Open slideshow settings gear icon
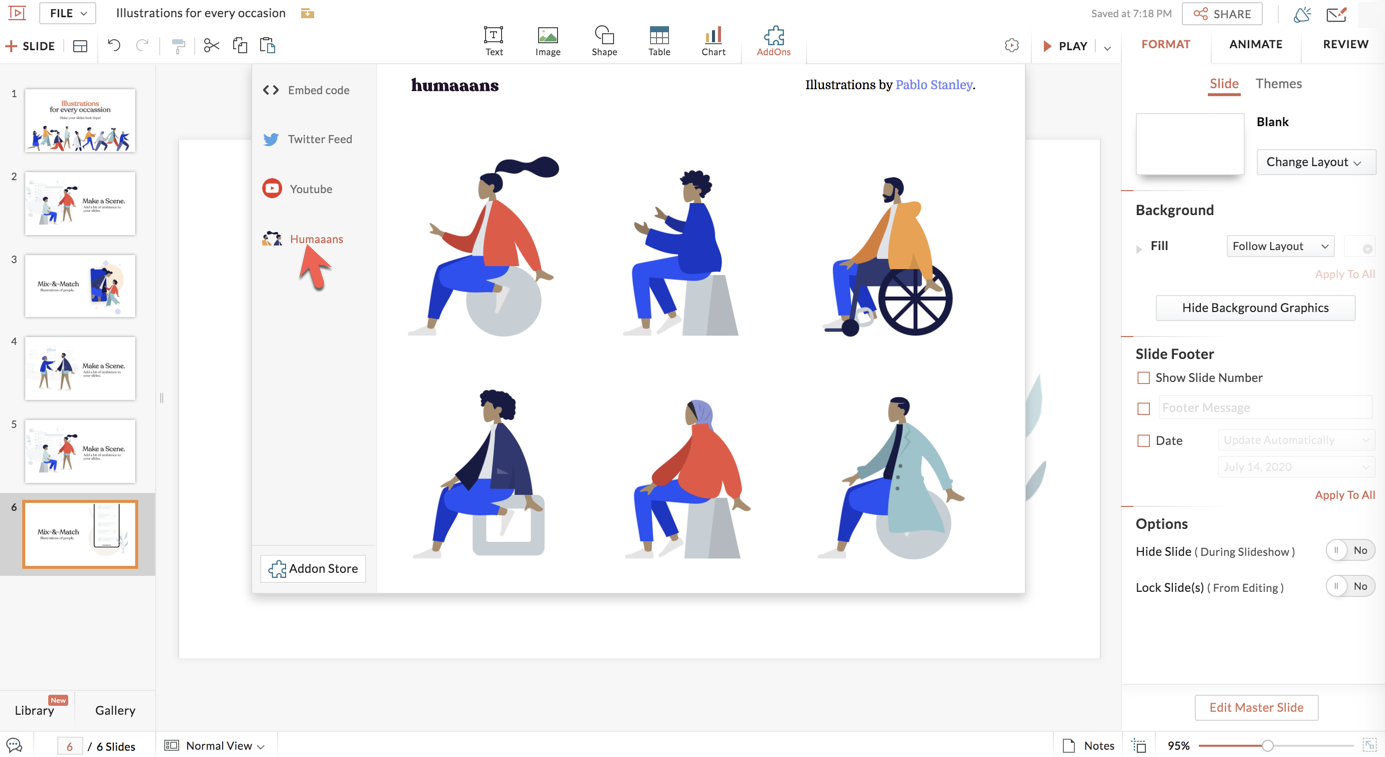 [x=1012, y=46]
